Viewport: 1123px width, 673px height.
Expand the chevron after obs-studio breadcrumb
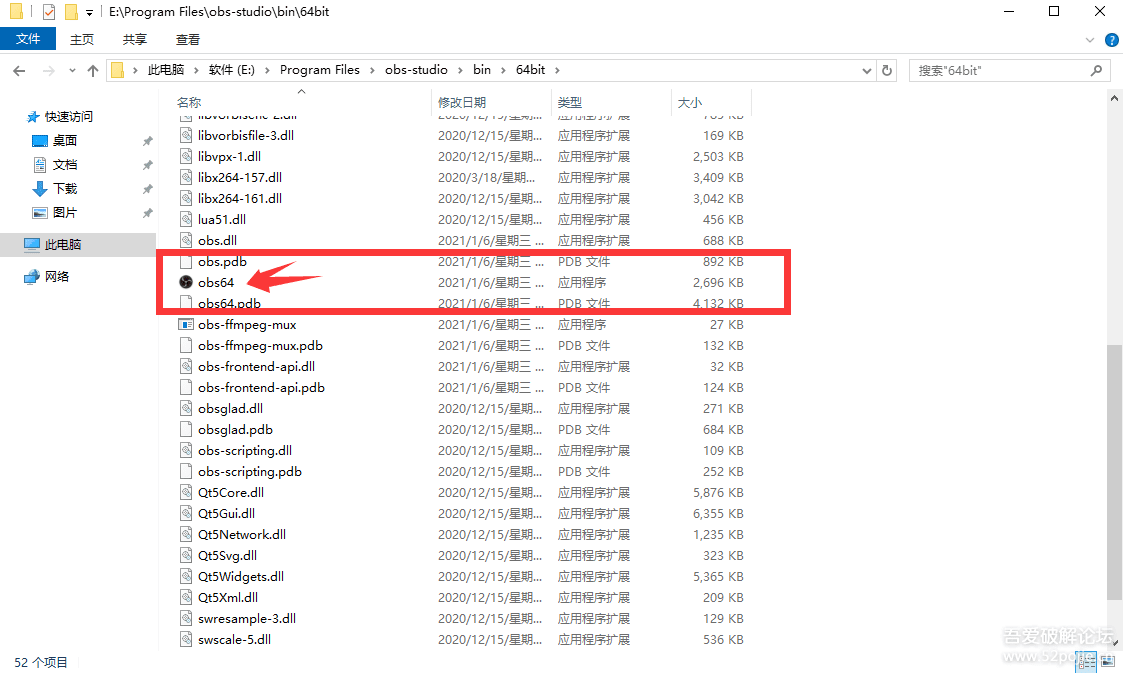461,70
